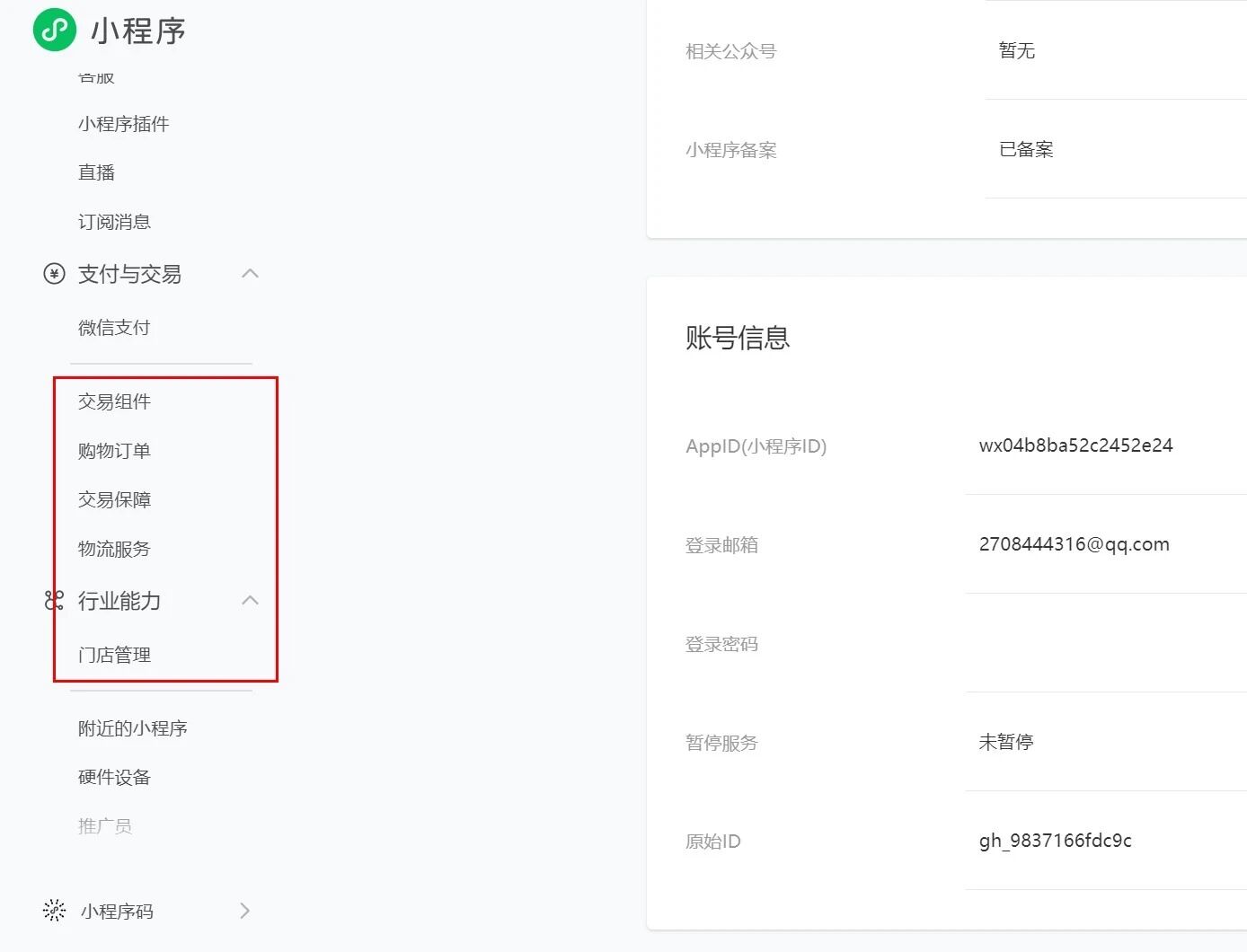This screenshot has width=1247, height=952.
Task: Open 交易组件 menu entry
Action: click(x=114, y=401)
